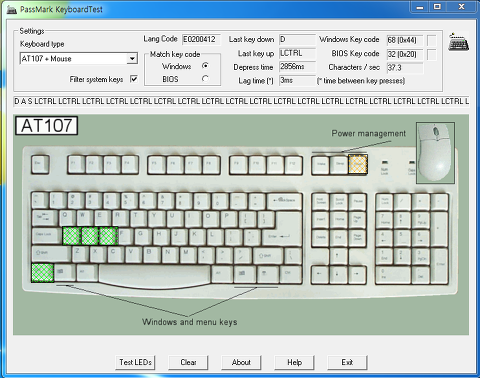Click the Test LEDs button

[x=135, y=362]
